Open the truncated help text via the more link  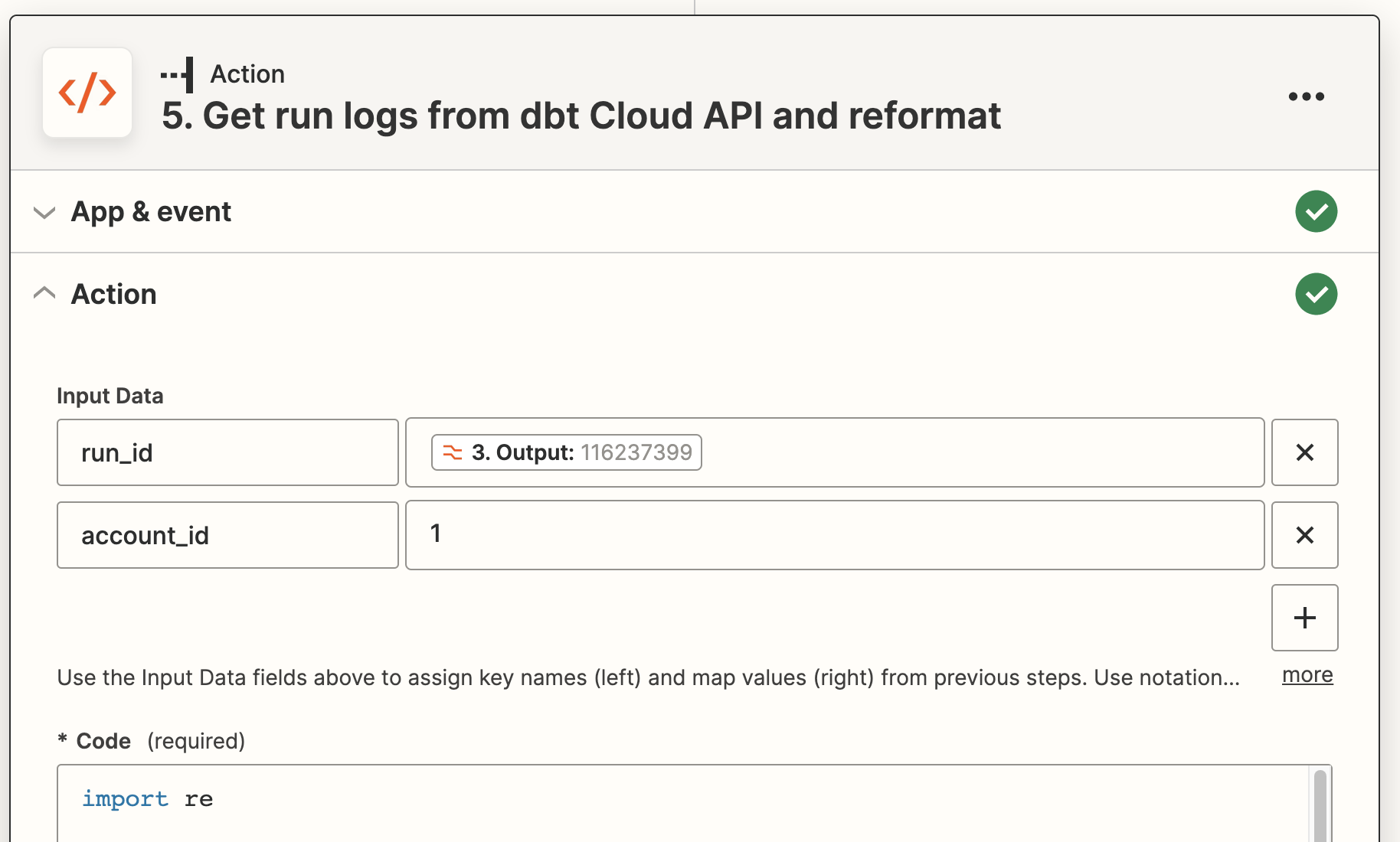point(1307,674)
